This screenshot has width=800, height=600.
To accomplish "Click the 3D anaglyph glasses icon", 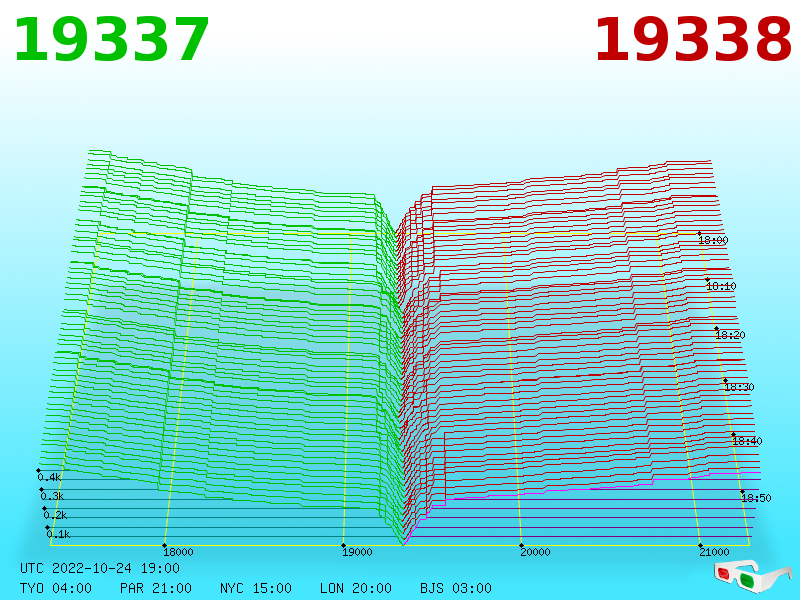I will [753, 575].
